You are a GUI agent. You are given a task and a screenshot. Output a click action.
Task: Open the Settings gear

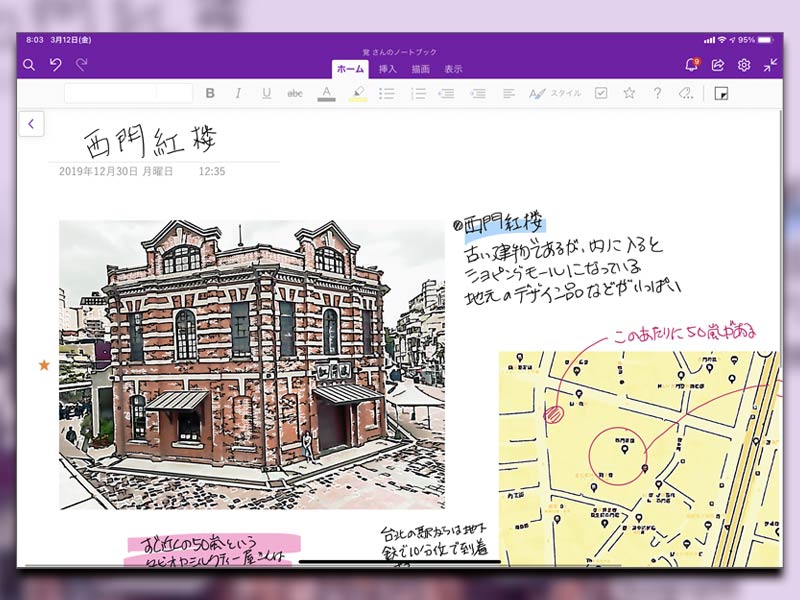pyautogui.click(x=743, y=62)
